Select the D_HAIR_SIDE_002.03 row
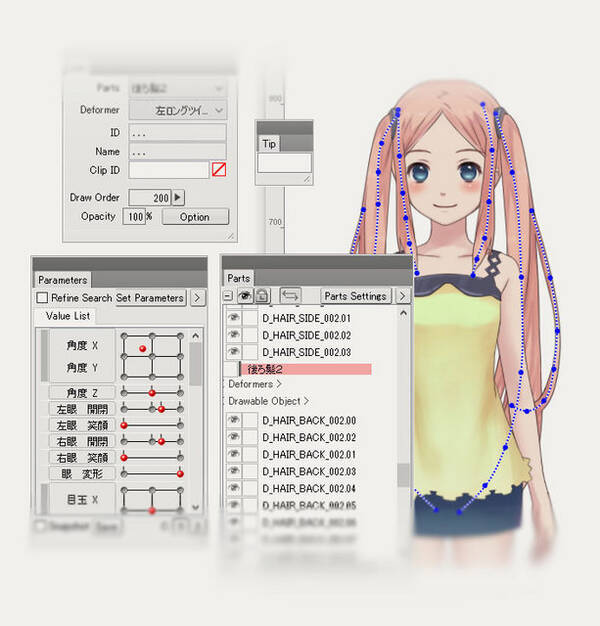The image size is (600, 626). click(307, 352)
